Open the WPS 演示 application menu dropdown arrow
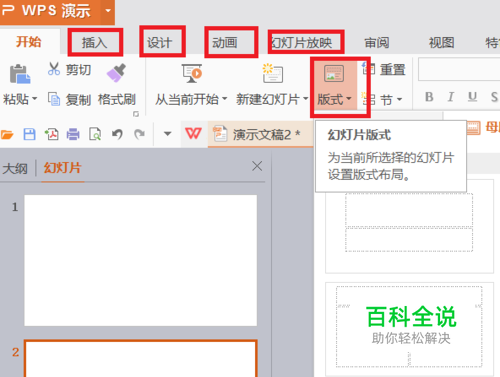 coord(108,11)
